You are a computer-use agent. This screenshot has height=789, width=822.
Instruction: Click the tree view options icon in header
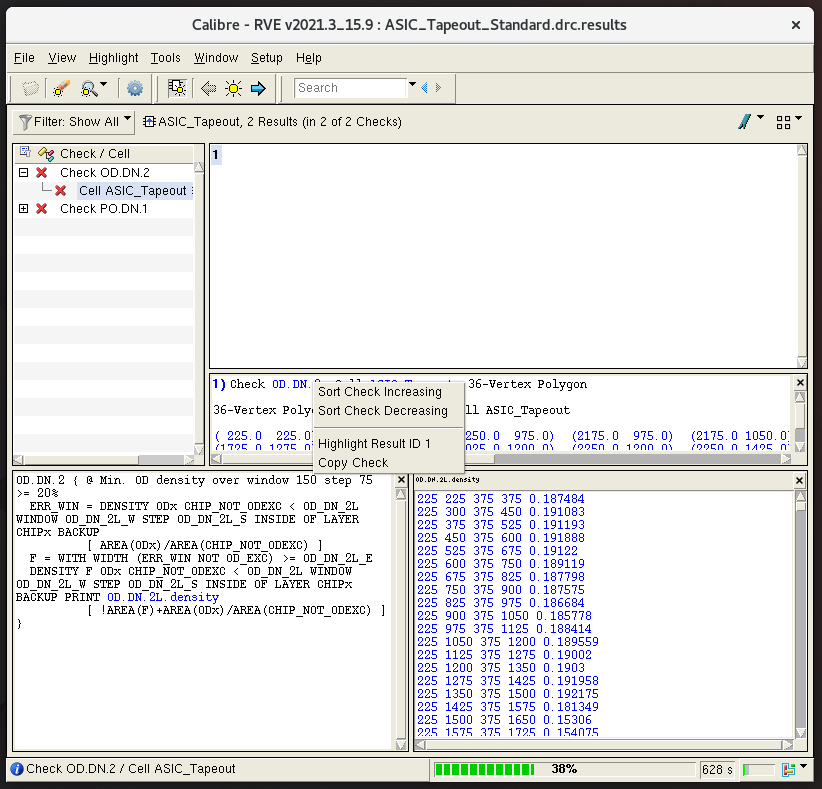(25, 152)
